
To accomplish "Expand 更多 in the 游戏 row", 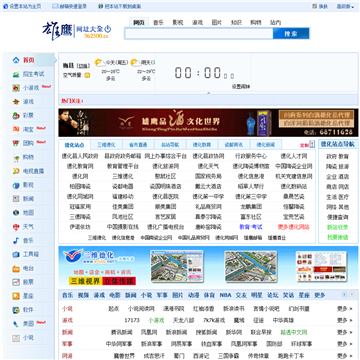I will click(x=344, y=320).
